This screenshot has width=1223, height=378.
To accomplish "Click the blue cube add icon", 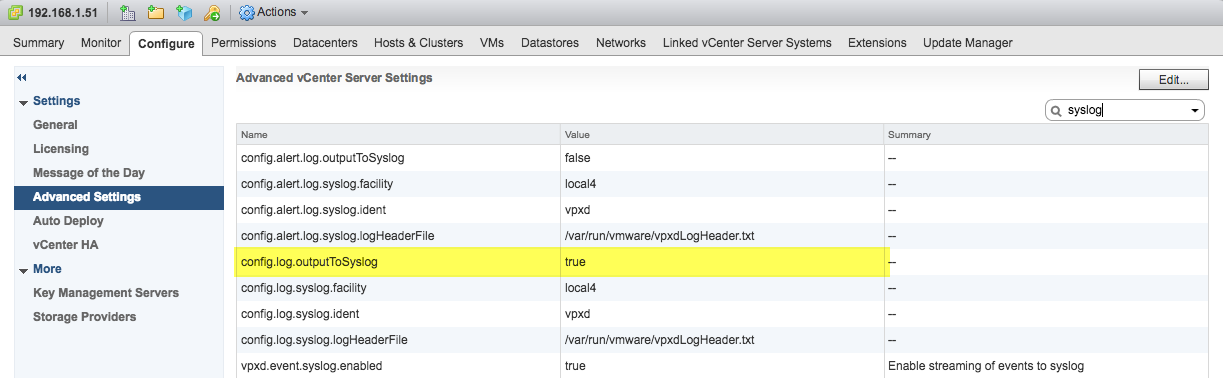I will [x=184, y=13].
